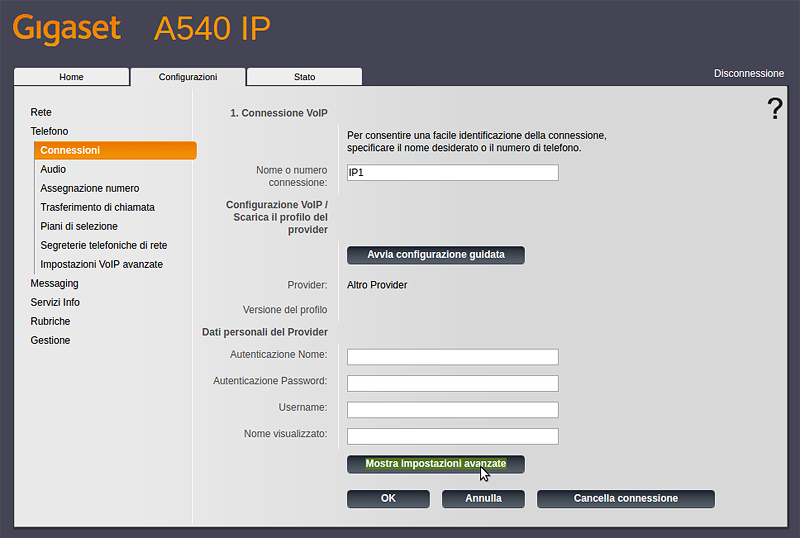The image size is (800, 538).
Task: Click the Gigaset logo
Action: pos(67,29)
